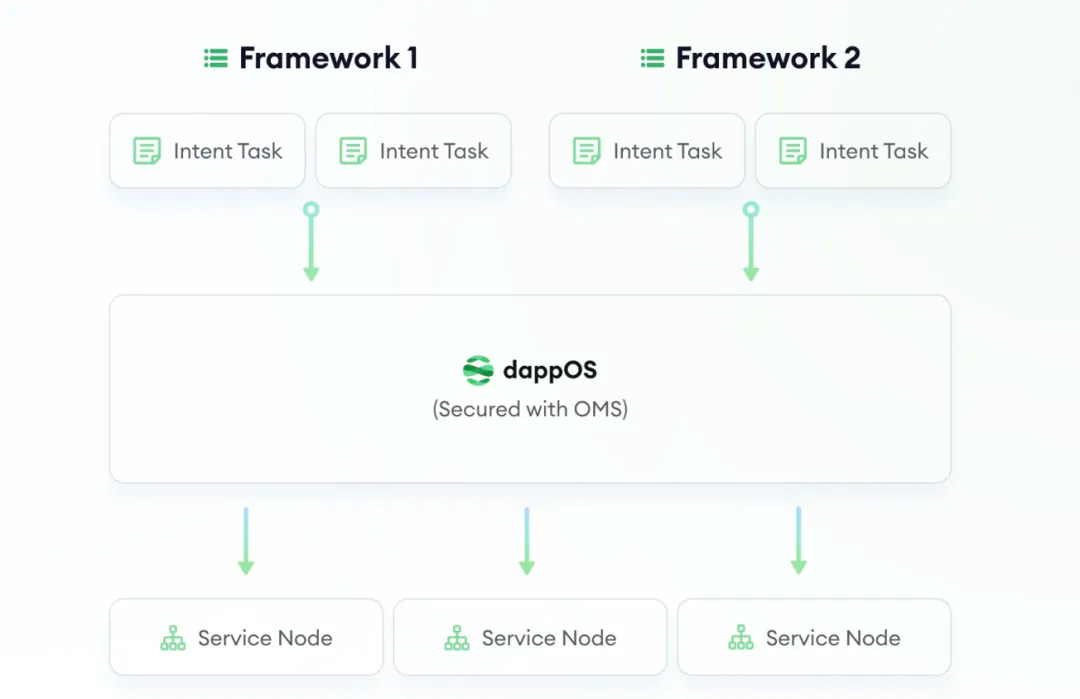Click note icon in Framework 1's right Intent Task
The image size is (1080, 699).
(353, 151)
